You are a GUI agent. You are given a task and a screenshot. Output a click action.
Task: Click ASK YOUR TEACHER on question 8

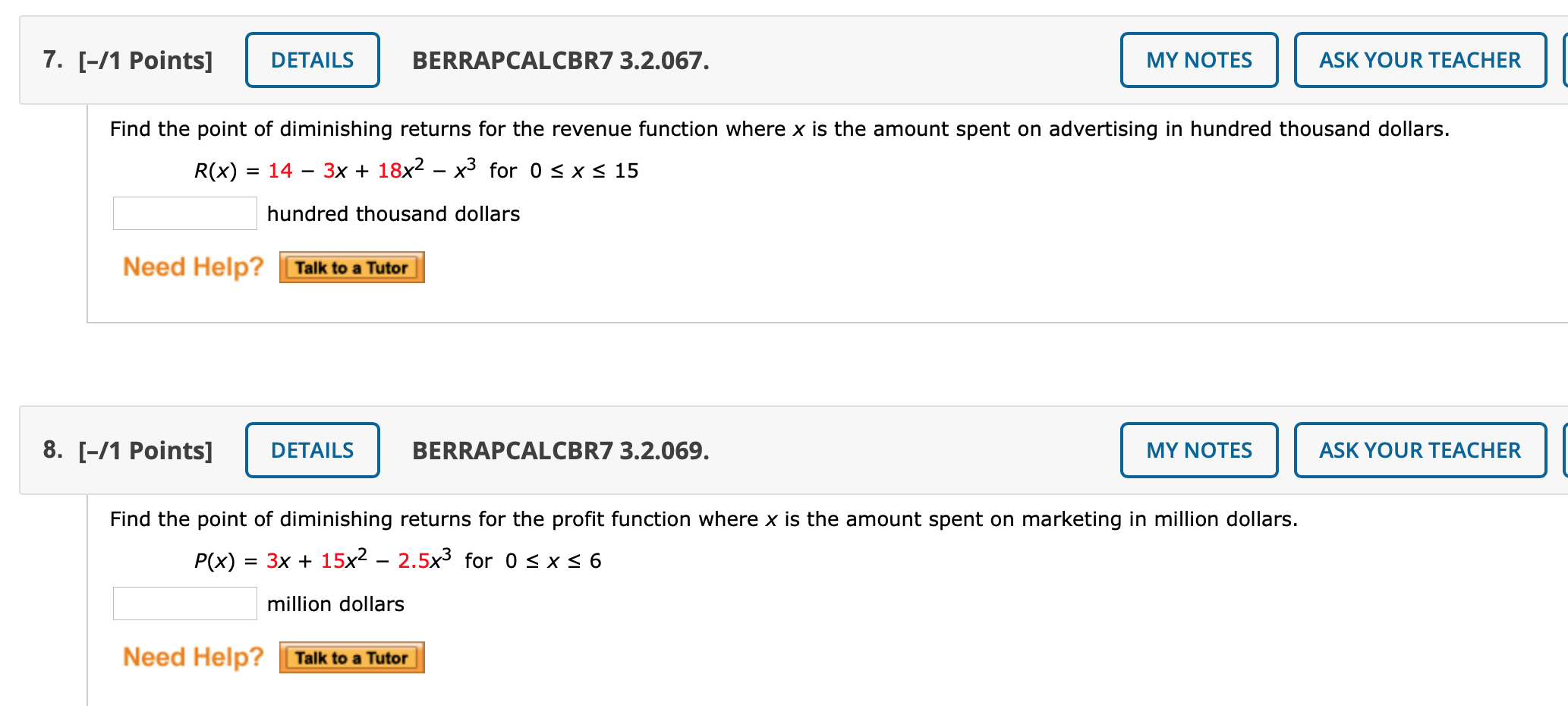(1419, 449)
